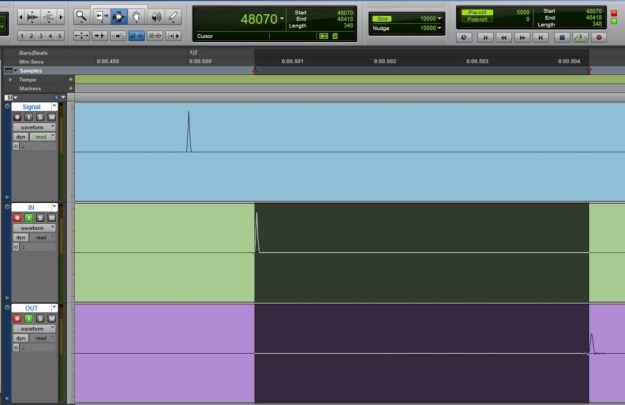Recall zoom preset 4
Image resolution: width=625 pixels, height=405 pixels.
pyautogui.click(x=51, y=36)
